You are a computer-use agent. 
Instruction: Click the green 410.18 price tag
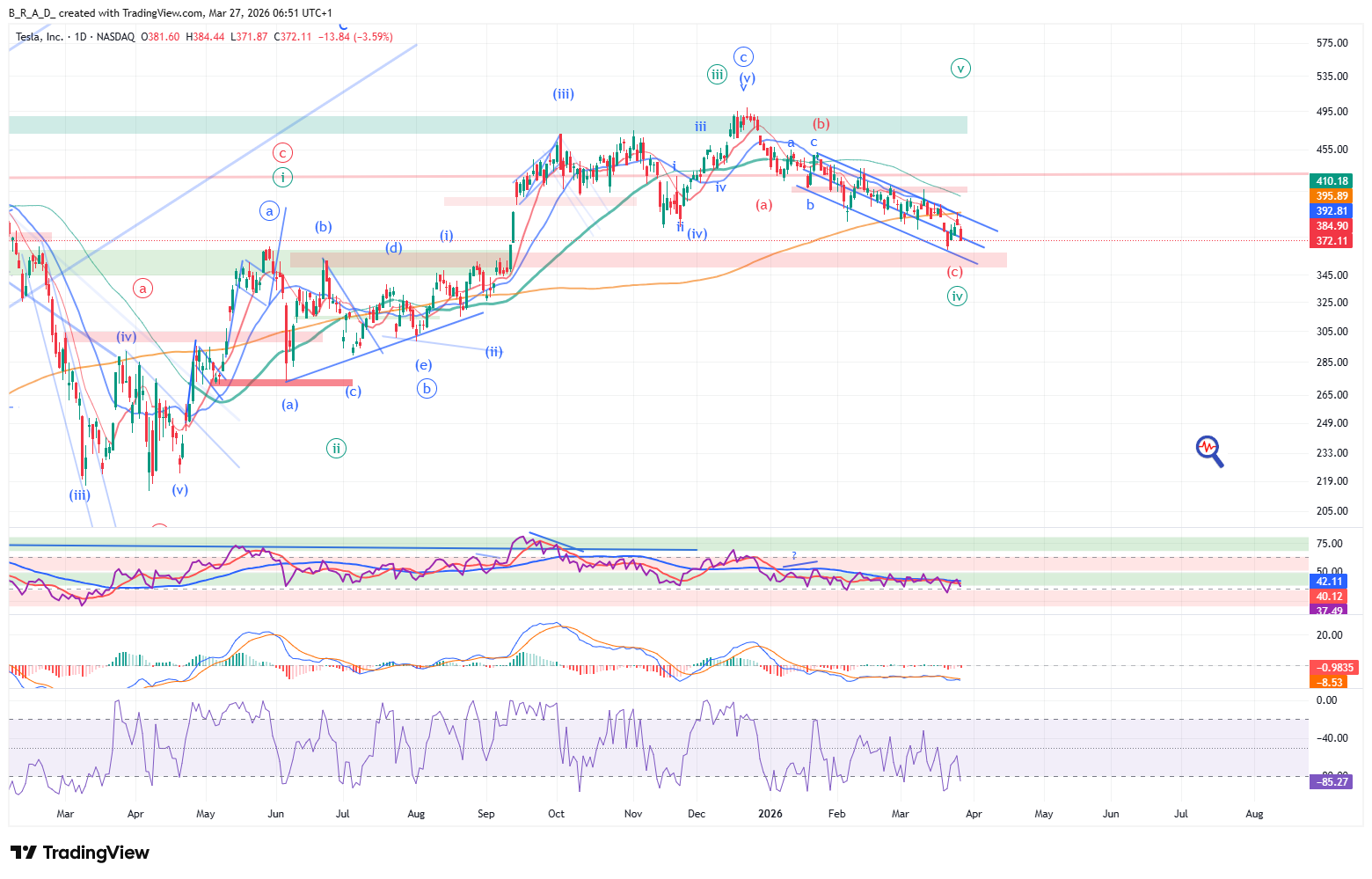tap(1332, 181)
